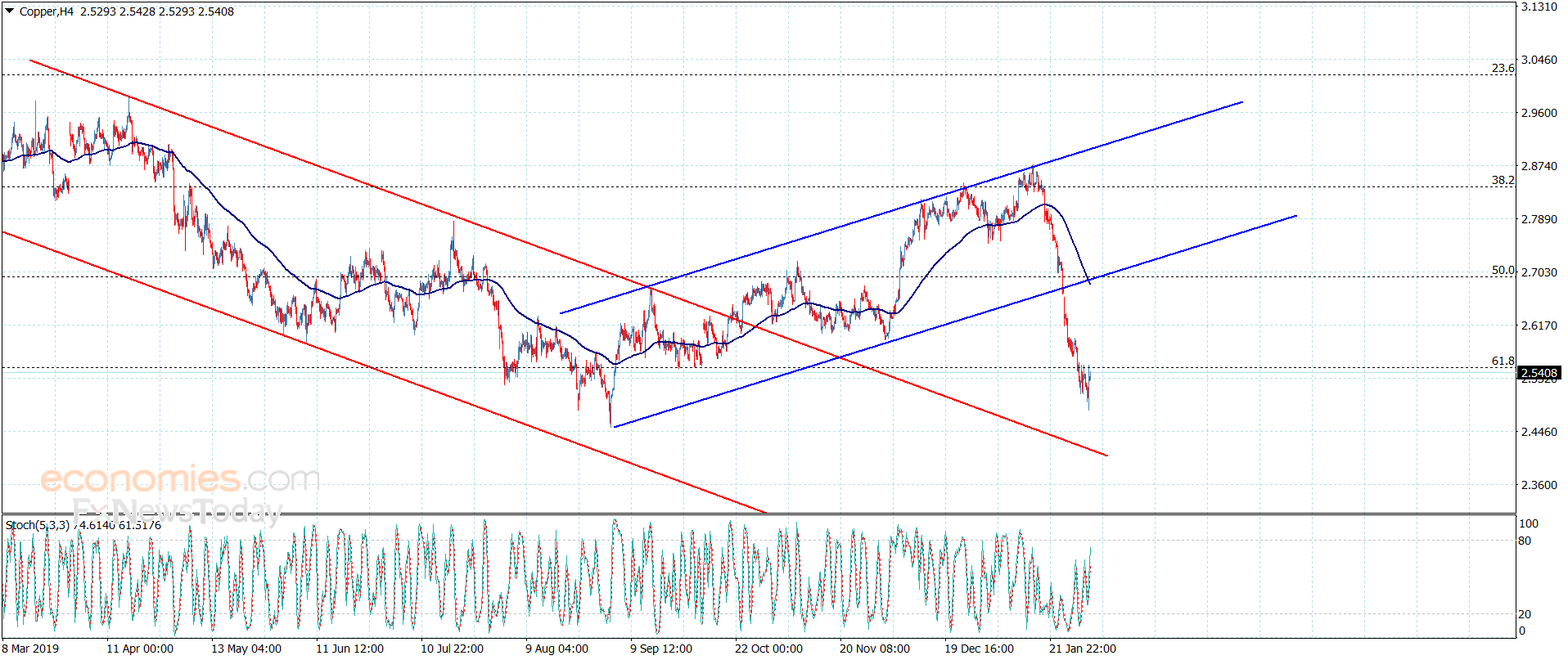The image size is (1568, 660).
Task: Click the Stoch(5,3,3) indicator label
Action: [x=38, y=525]
